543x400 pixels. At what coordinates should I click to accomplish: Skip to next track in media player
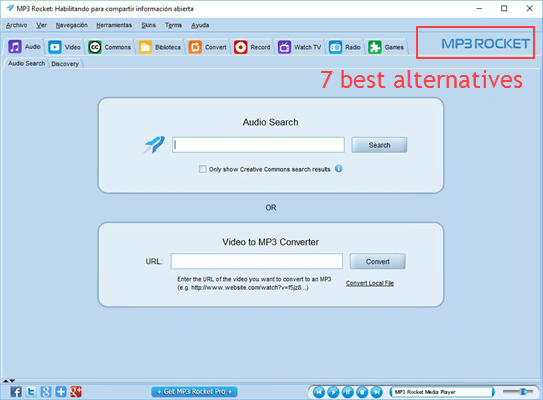coord(376,392)
